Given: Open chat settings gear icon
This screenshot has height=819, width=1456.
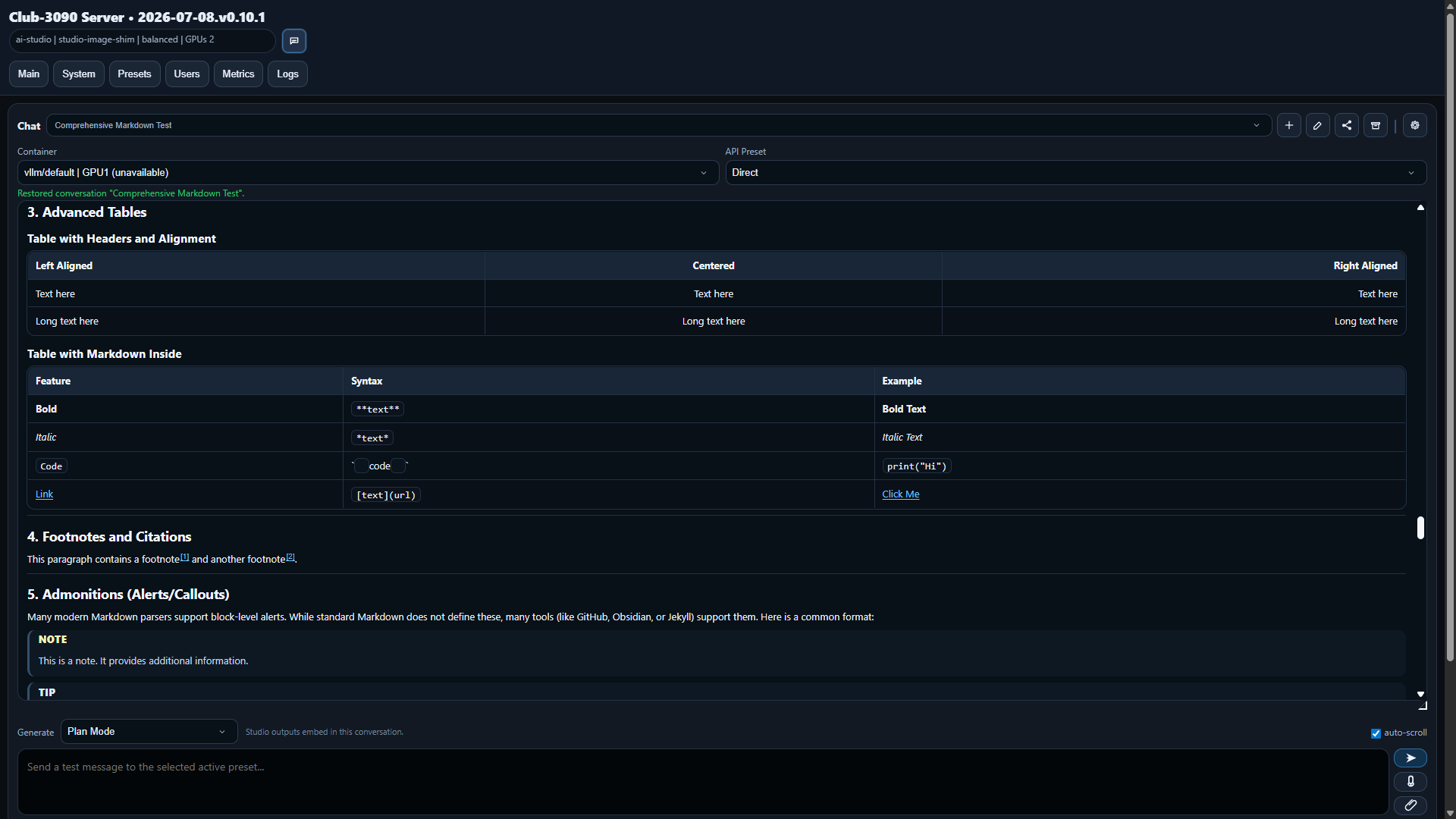Looking at the screenshot, I should 1414,125.
